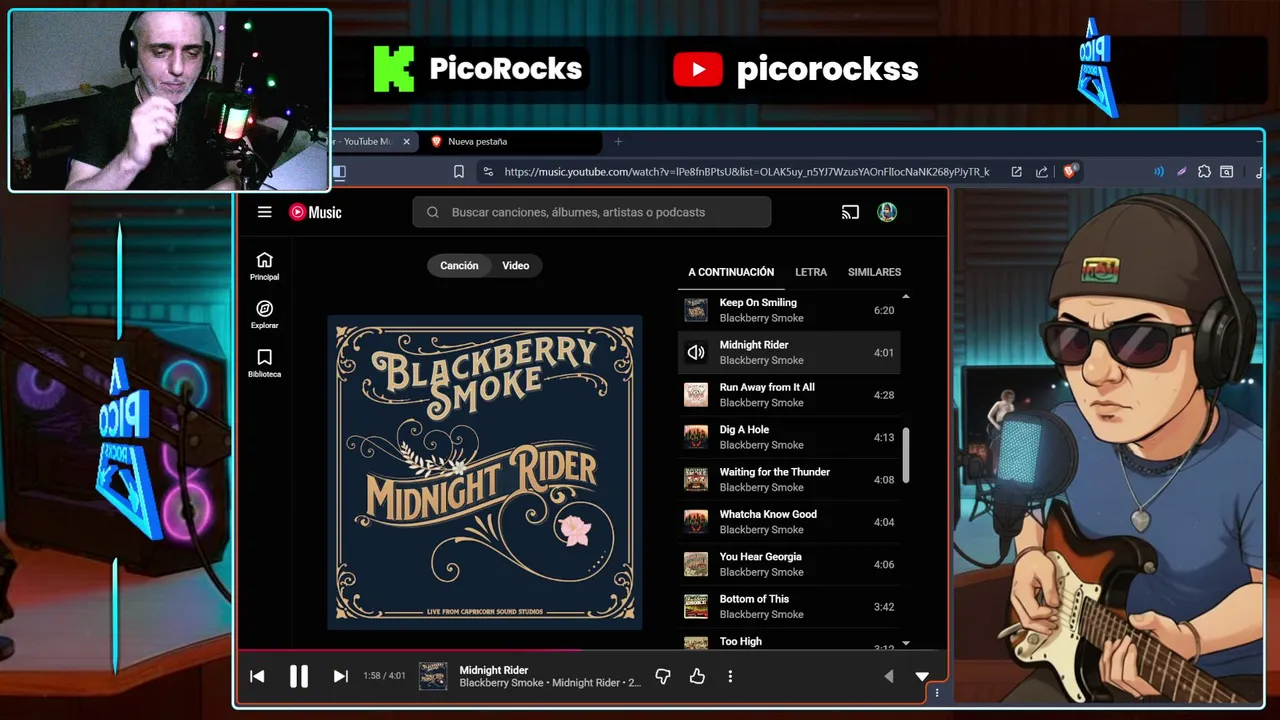
Task: Go to Principal home in sidebar
Action: click(264, 266)
